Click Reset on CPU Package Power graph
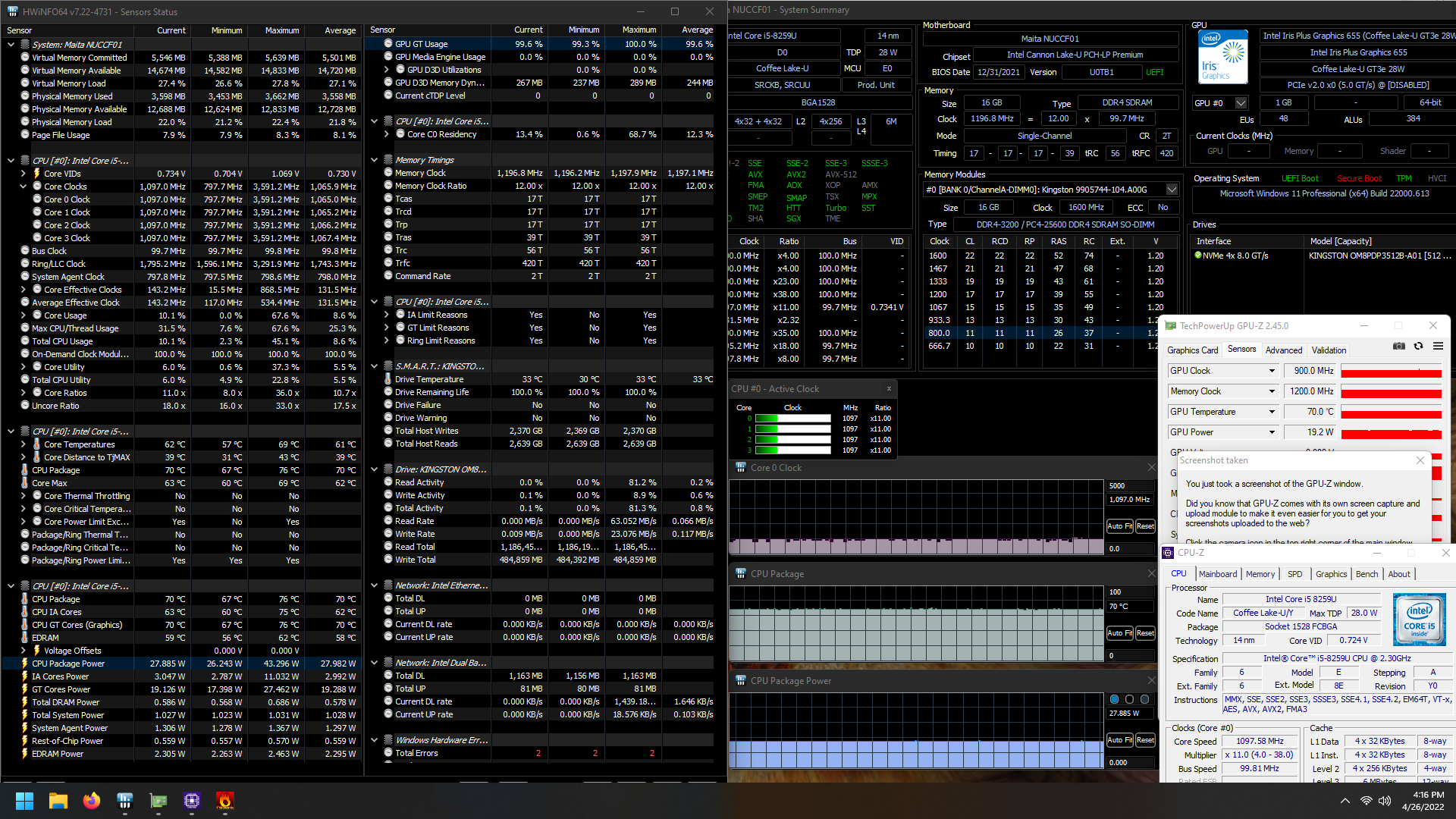Viewport: 1456px width, 819px height. 1145,740
